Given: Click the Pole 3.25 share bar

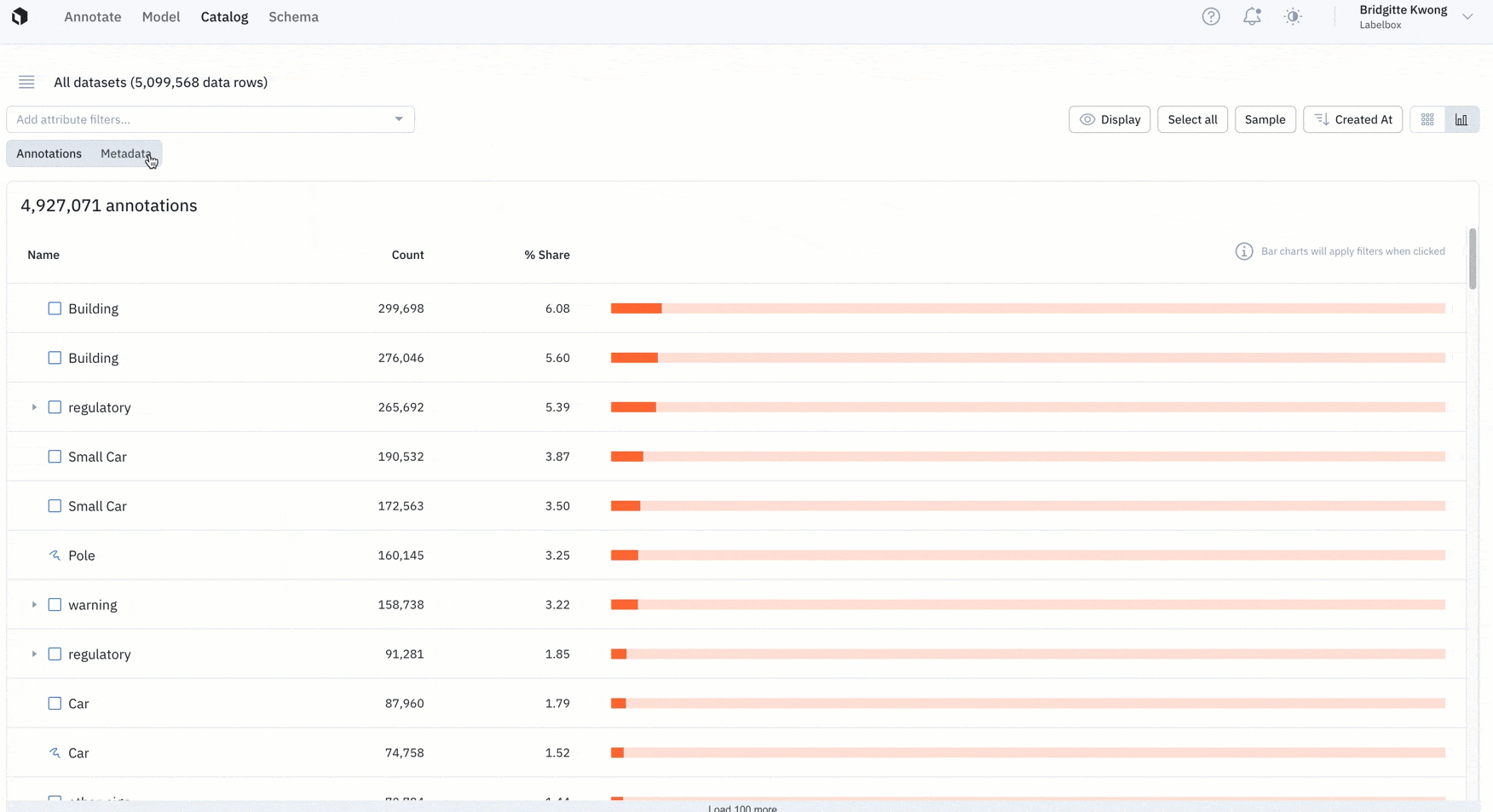Looking at the screenshot, I should [1028, 556].
